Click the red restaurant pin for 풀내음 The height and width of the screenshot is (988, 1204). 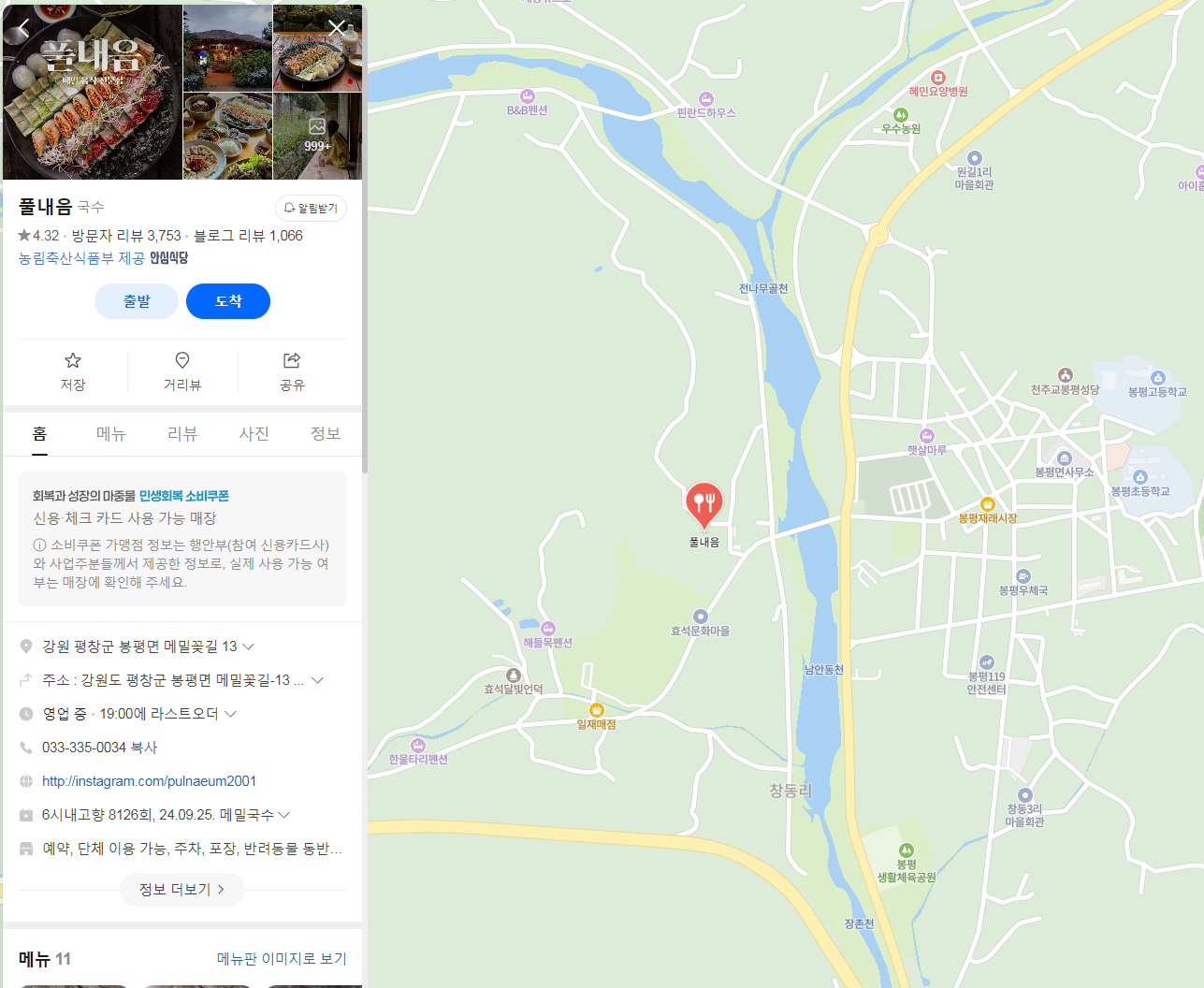coord(704,505)
